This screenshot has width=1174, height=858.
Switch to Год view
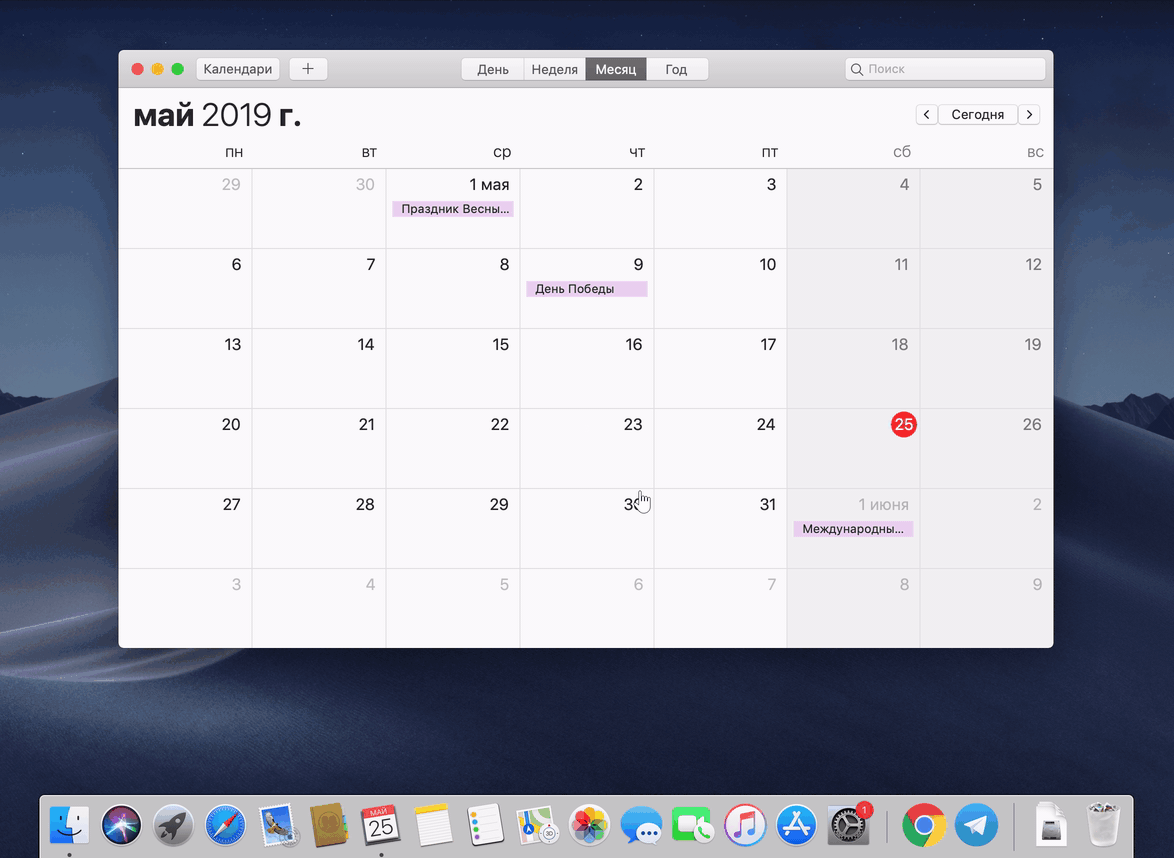pyautogui.click(x=676, y=69)
